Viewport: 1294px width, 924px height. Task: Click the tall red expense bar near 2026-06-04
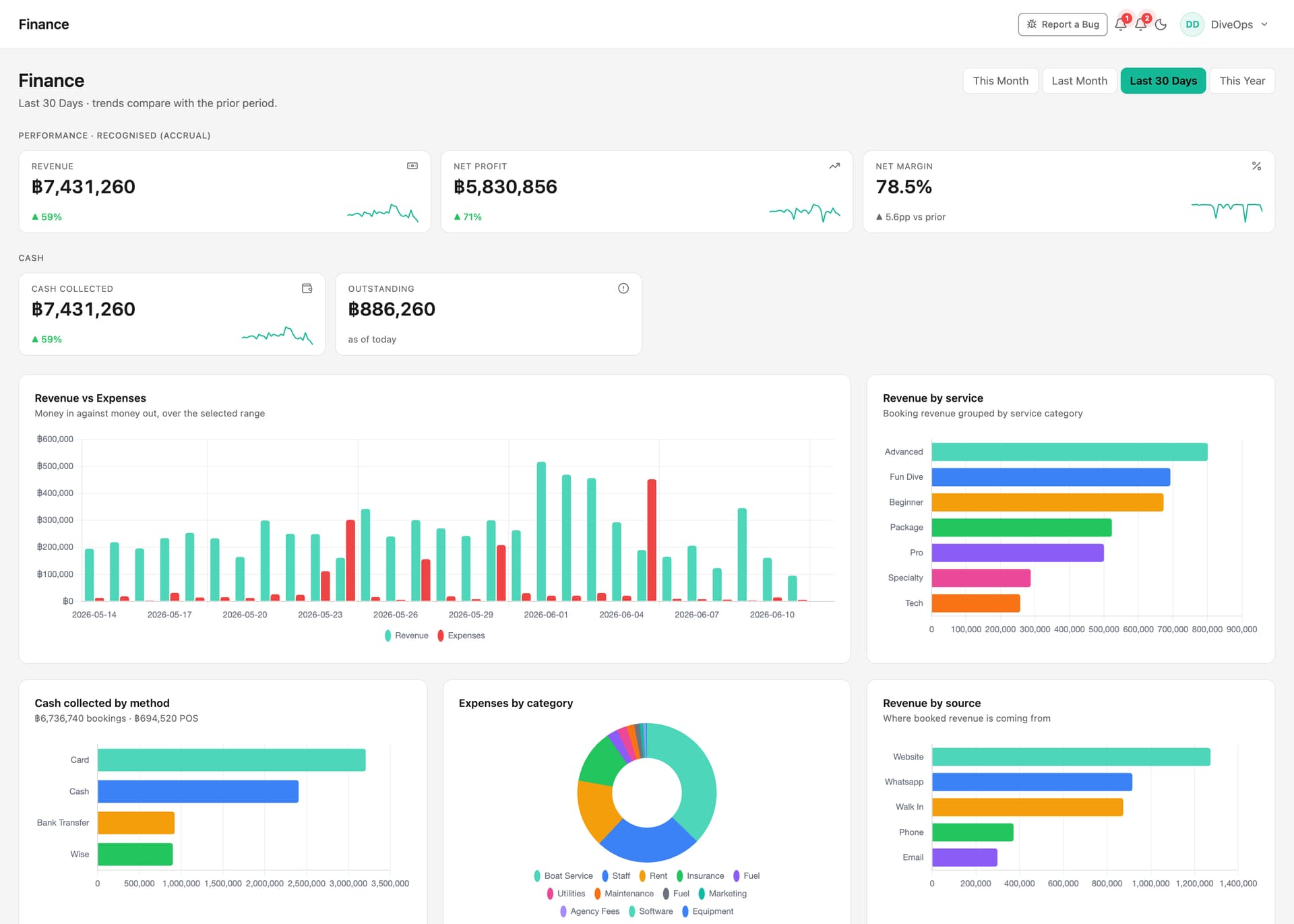point(652,540)
